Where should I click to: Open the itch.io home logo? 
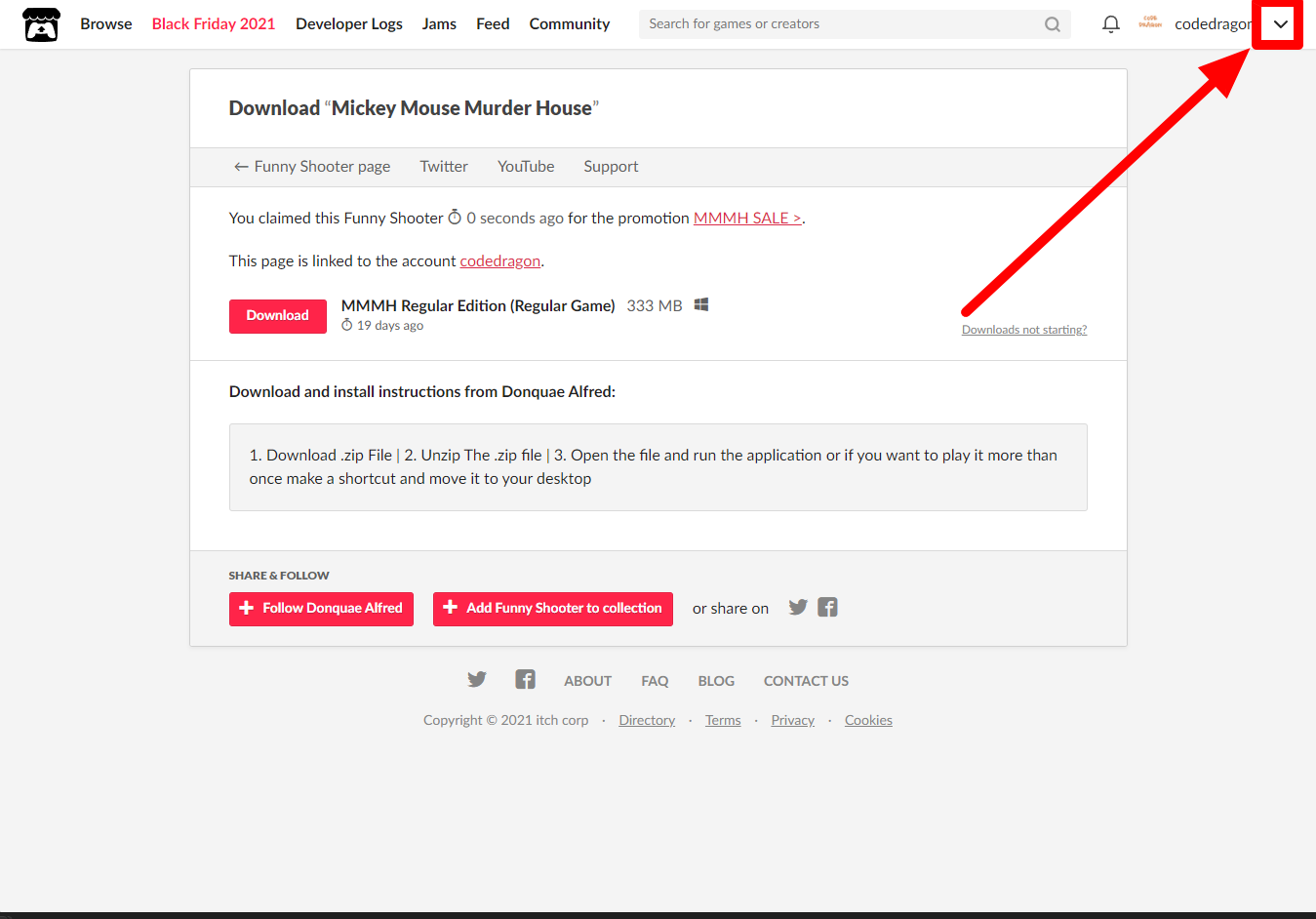point(41,24)
